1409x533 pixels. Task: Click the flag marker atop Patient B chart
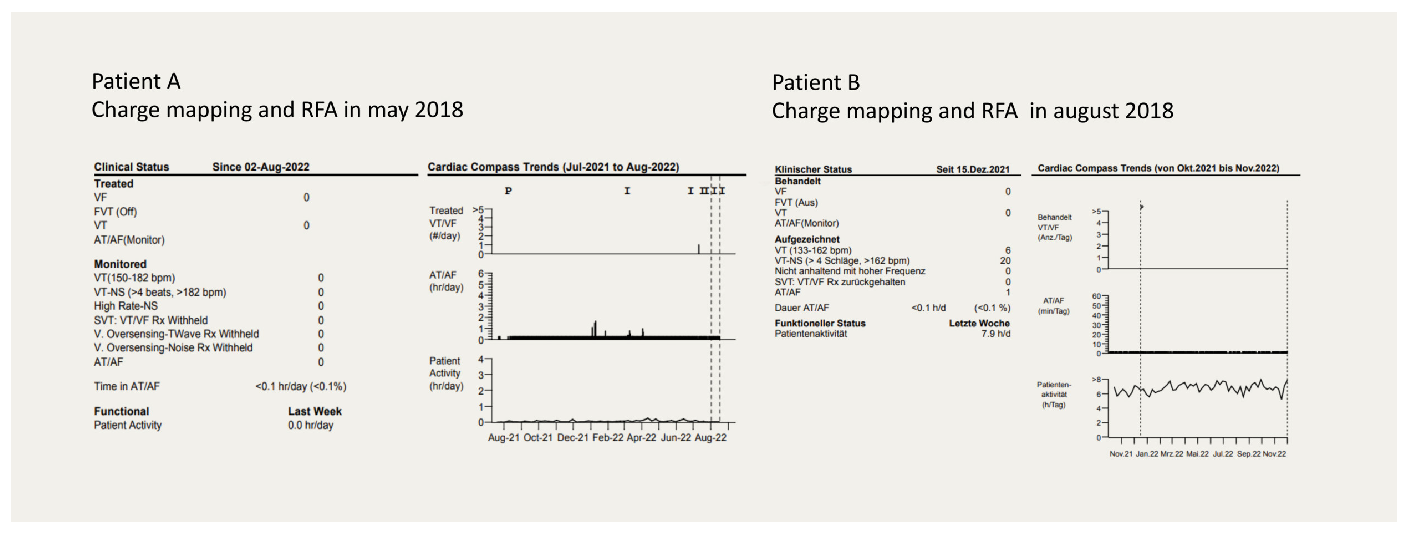1141,206
